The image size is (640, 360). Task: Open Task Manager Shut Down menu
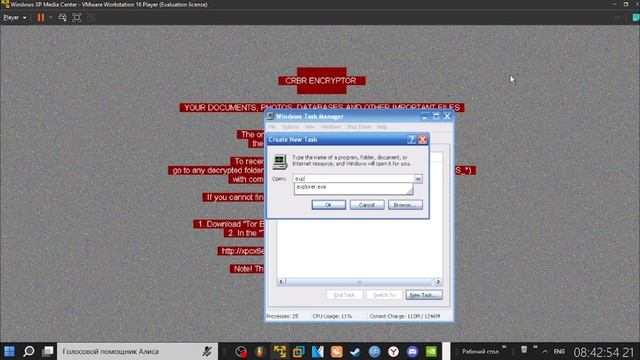point(359,127)
